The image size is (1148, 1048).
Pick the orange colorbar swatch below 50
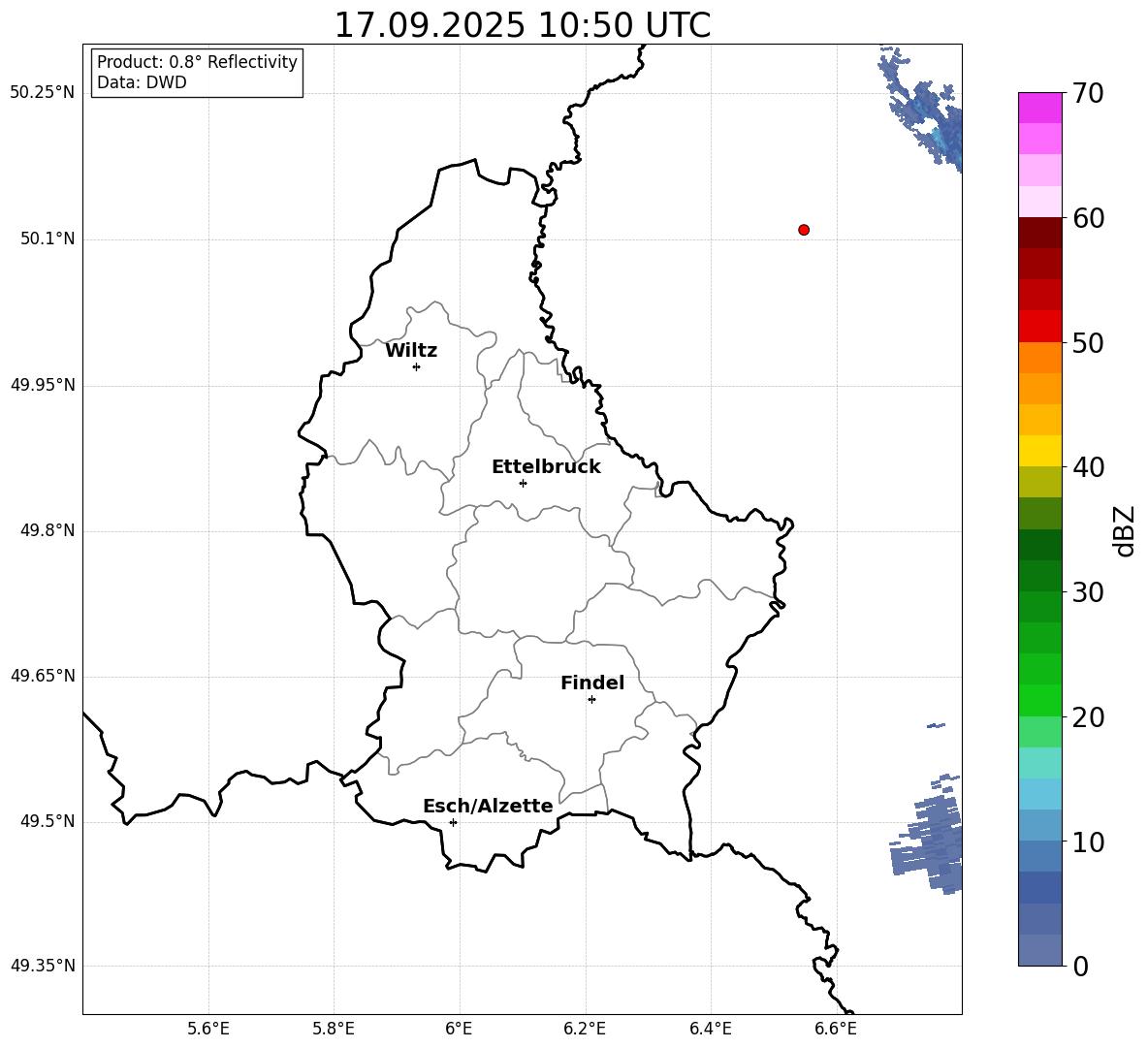(1040, 358)
